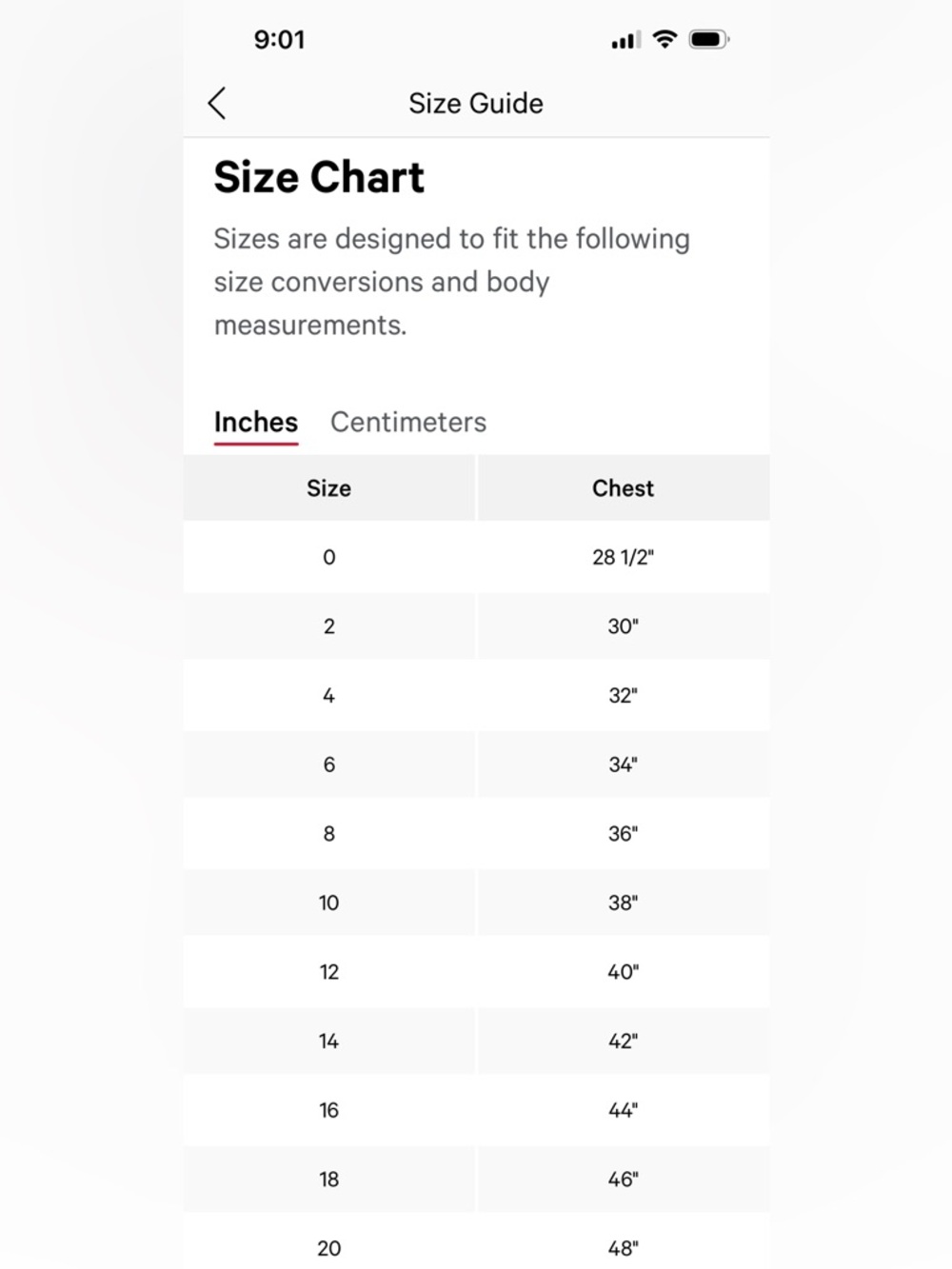Tap the 9:01 clock in status bar
This screenshot has width=952, height=1269.
pyautogui.click(x=279, y=40)
